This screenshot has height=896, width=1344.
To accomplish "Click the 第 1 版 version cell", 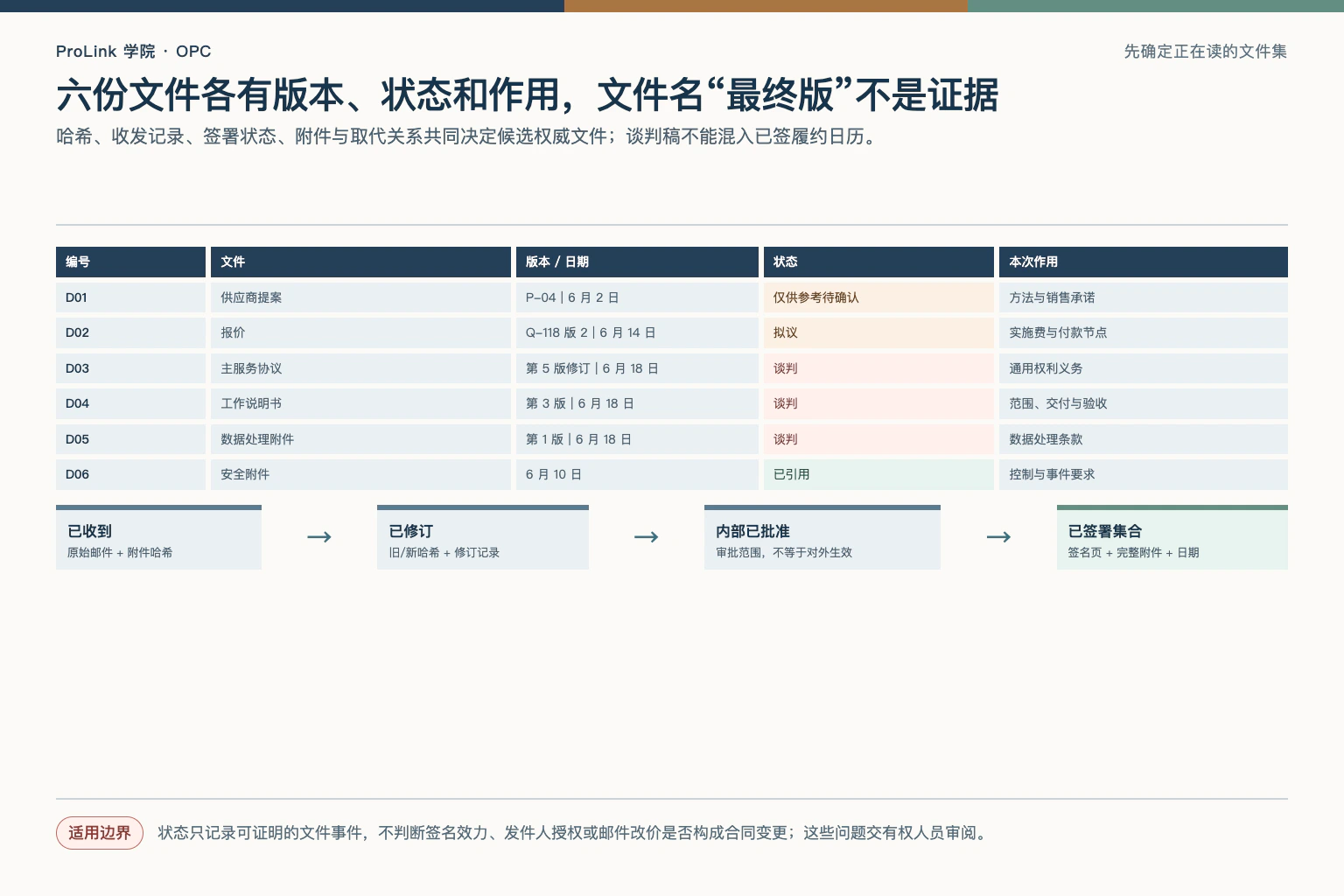I will point(637,439).
